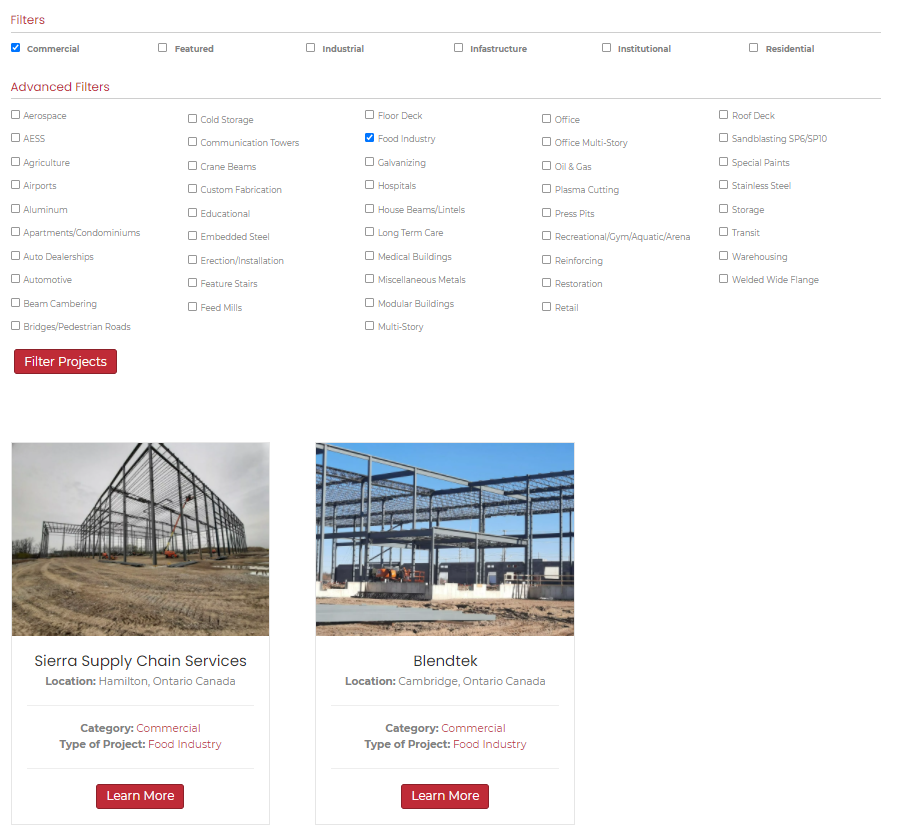Viewport: 902px width, 832px height.
Task: Select the Airports checkbox
Action: coord(16,185)
